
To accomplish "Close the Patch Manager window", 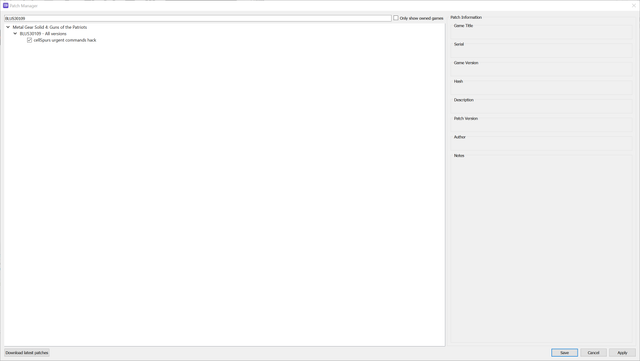I will point(633,6).
